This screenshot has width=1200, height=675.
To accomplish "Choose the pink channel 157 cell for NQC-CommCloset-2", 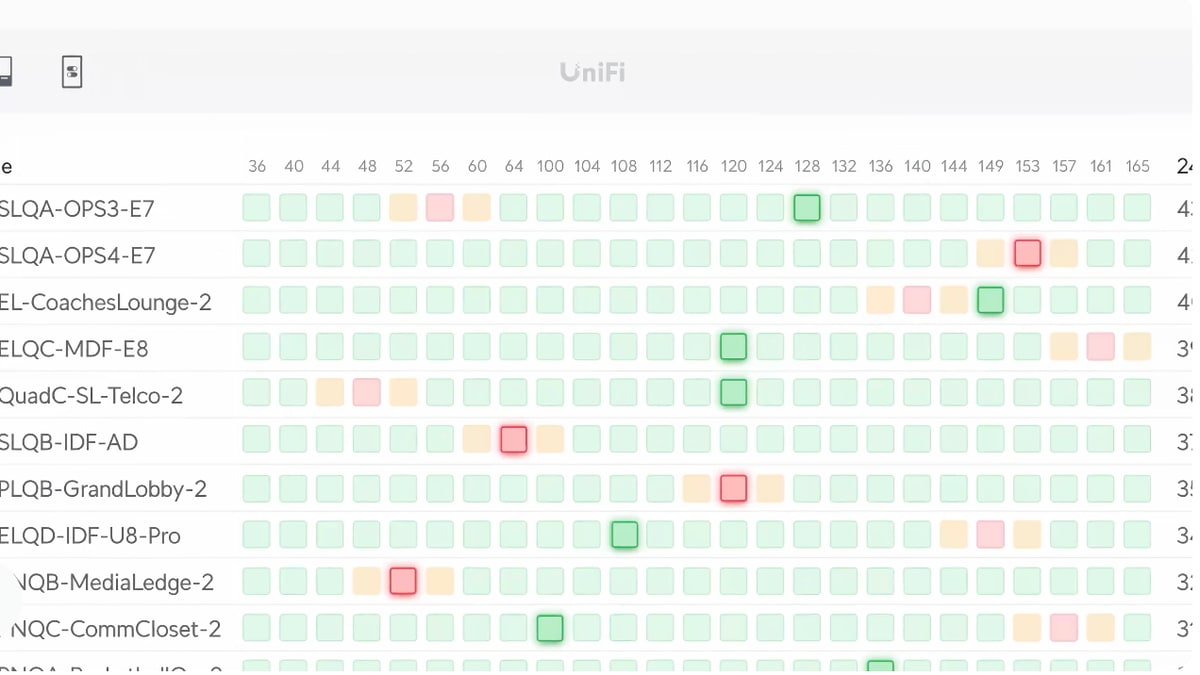I will pyautogui.click(x=1064, y=628).
